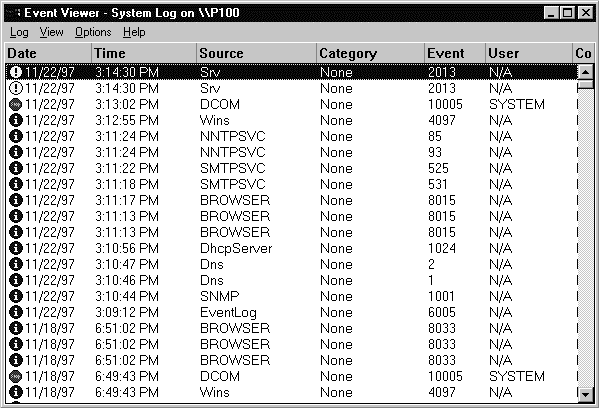Click scrollbar down arrow

[586, 394]
